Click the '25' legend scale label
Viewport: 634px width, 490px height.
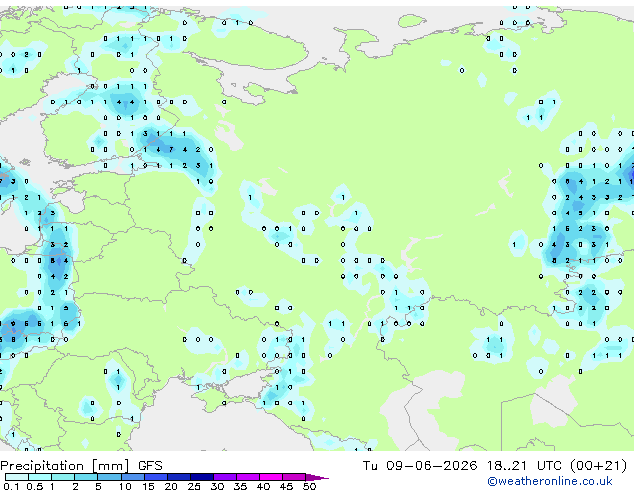(x=194, y=486)
